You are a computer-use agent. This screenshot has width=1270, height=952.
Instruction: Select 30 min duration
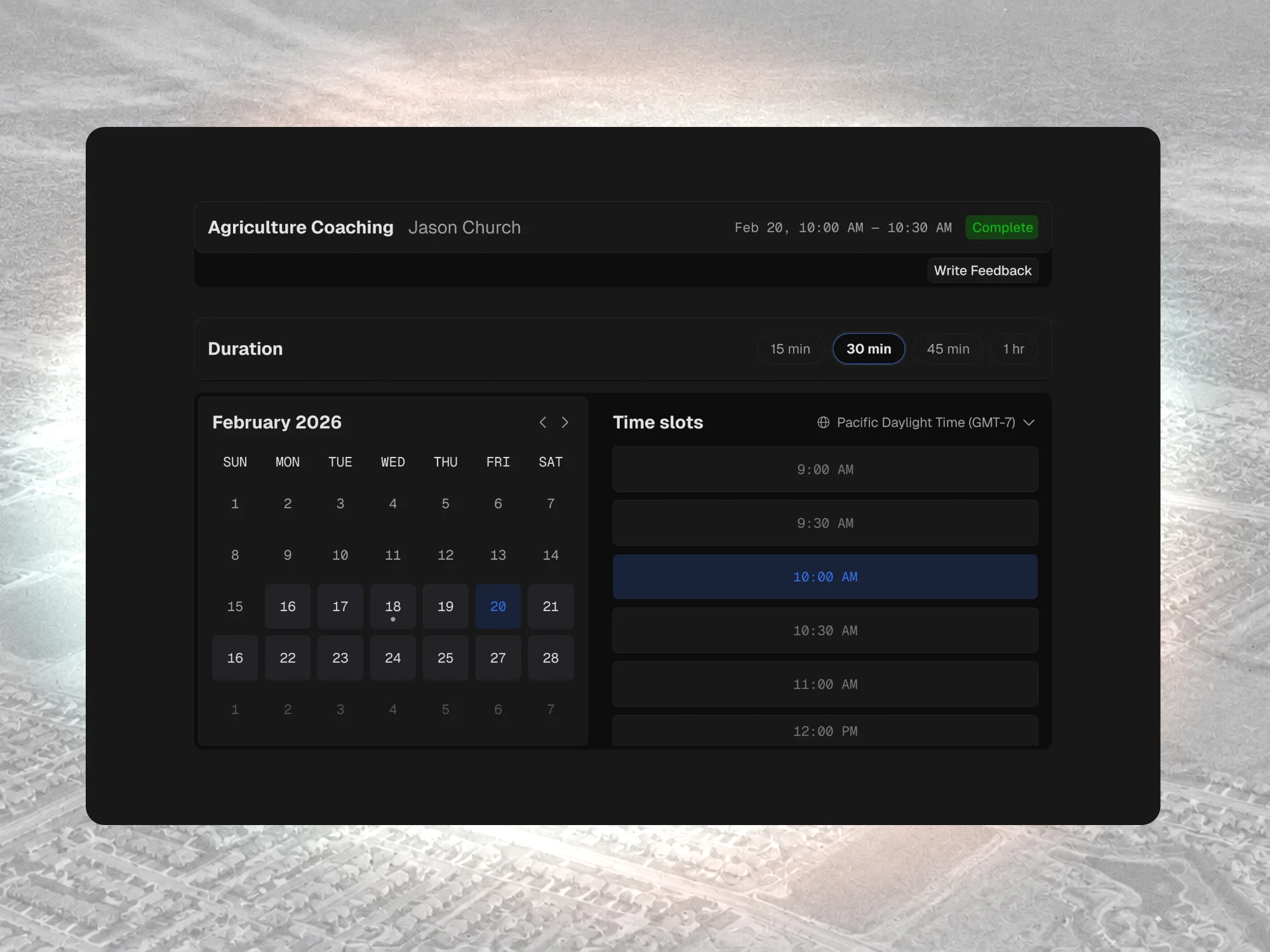[x=869, y=349]
